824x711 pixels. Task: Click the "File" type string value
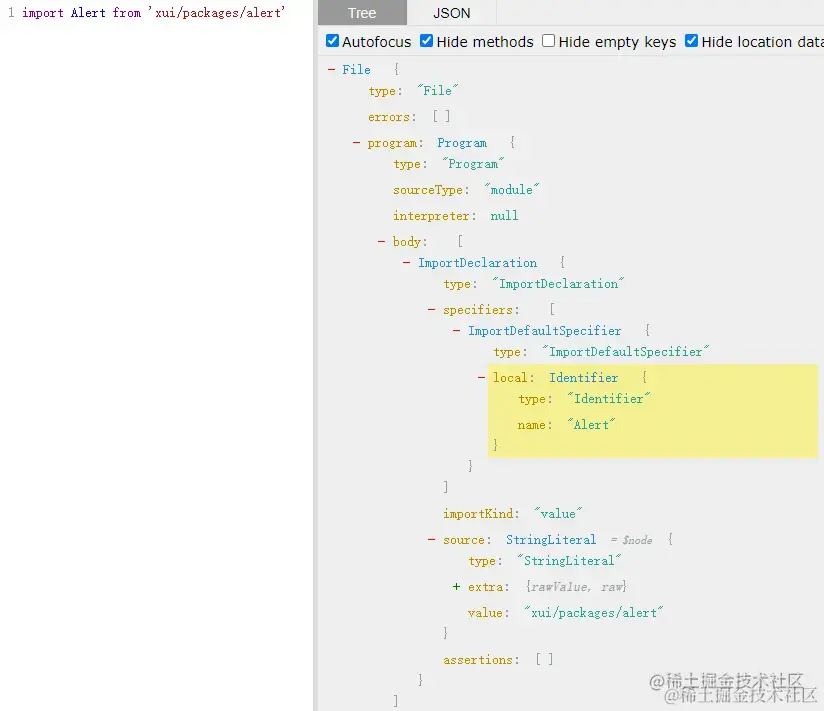point(438,90)
